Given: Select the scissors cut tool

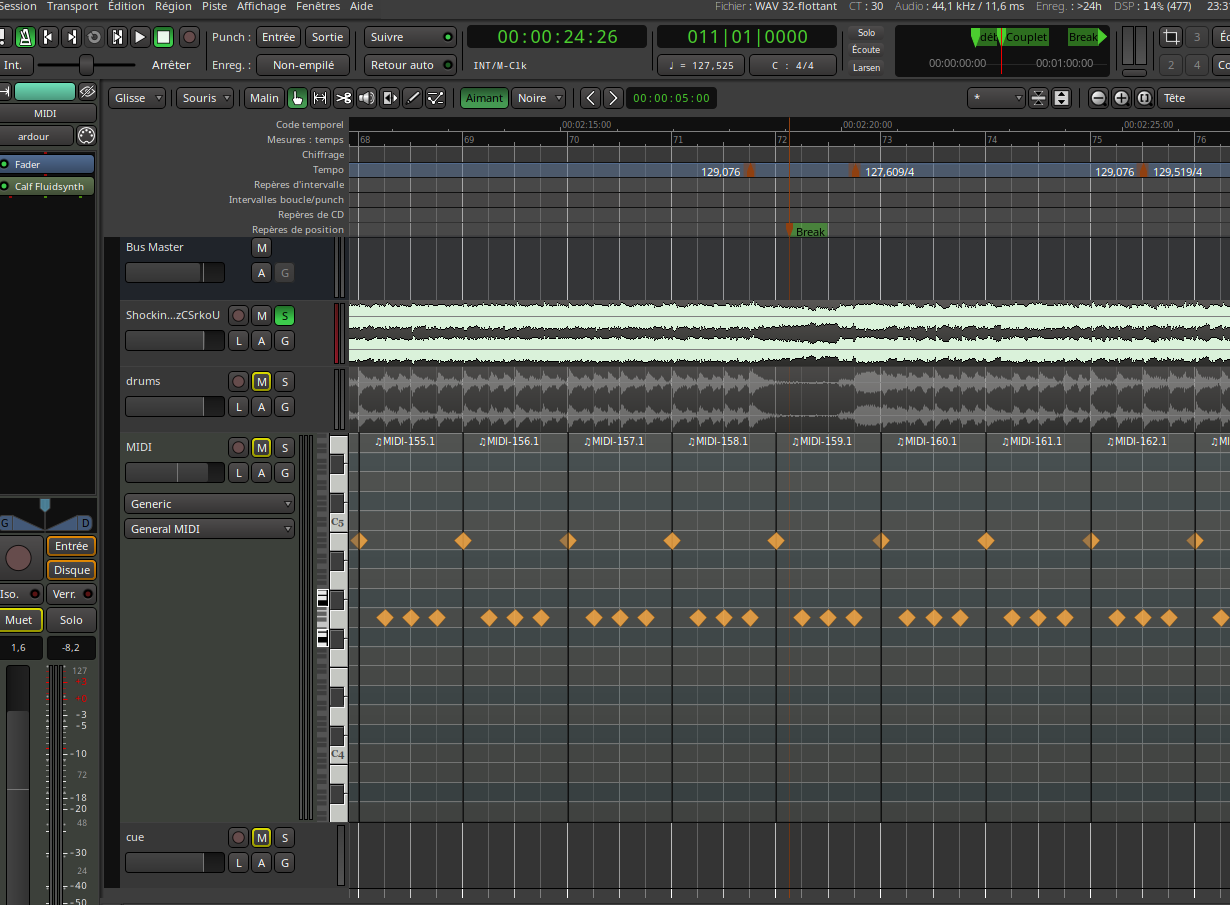Looking at the screenshot, I should pyautogui.click(x=343, y=98).
